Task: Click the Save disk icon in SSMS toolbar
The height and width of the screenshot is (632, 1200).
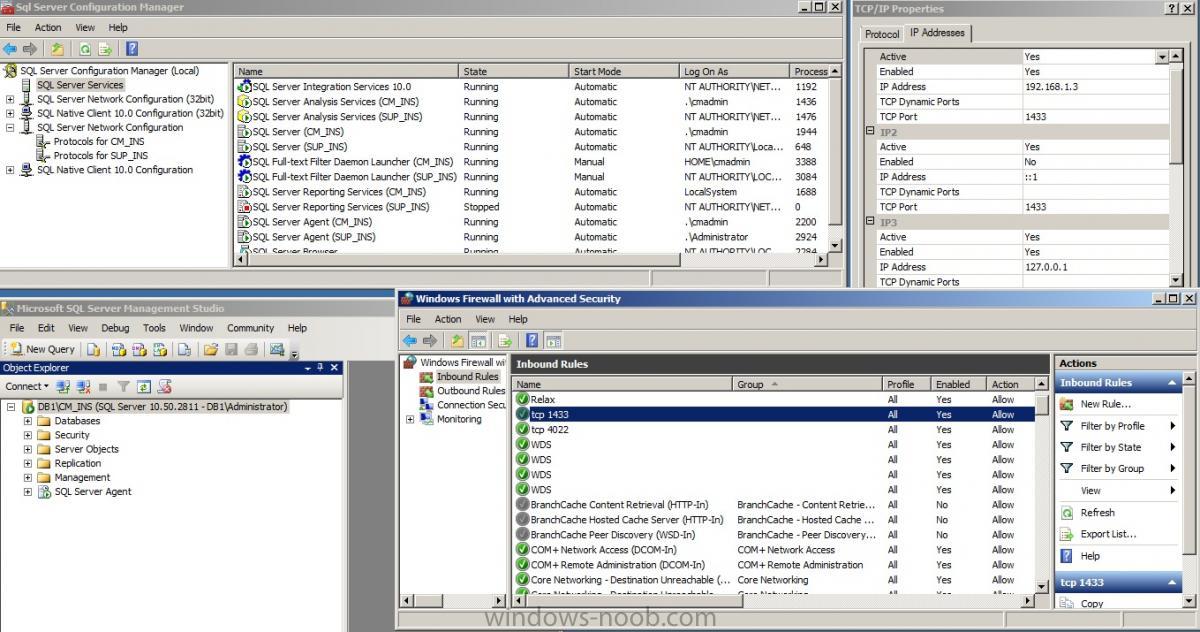Action: point(231,349)
